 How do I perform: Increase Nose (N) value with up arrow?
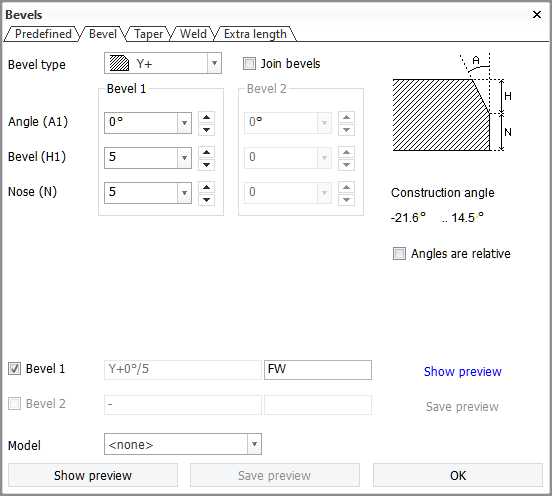point(206,187)
